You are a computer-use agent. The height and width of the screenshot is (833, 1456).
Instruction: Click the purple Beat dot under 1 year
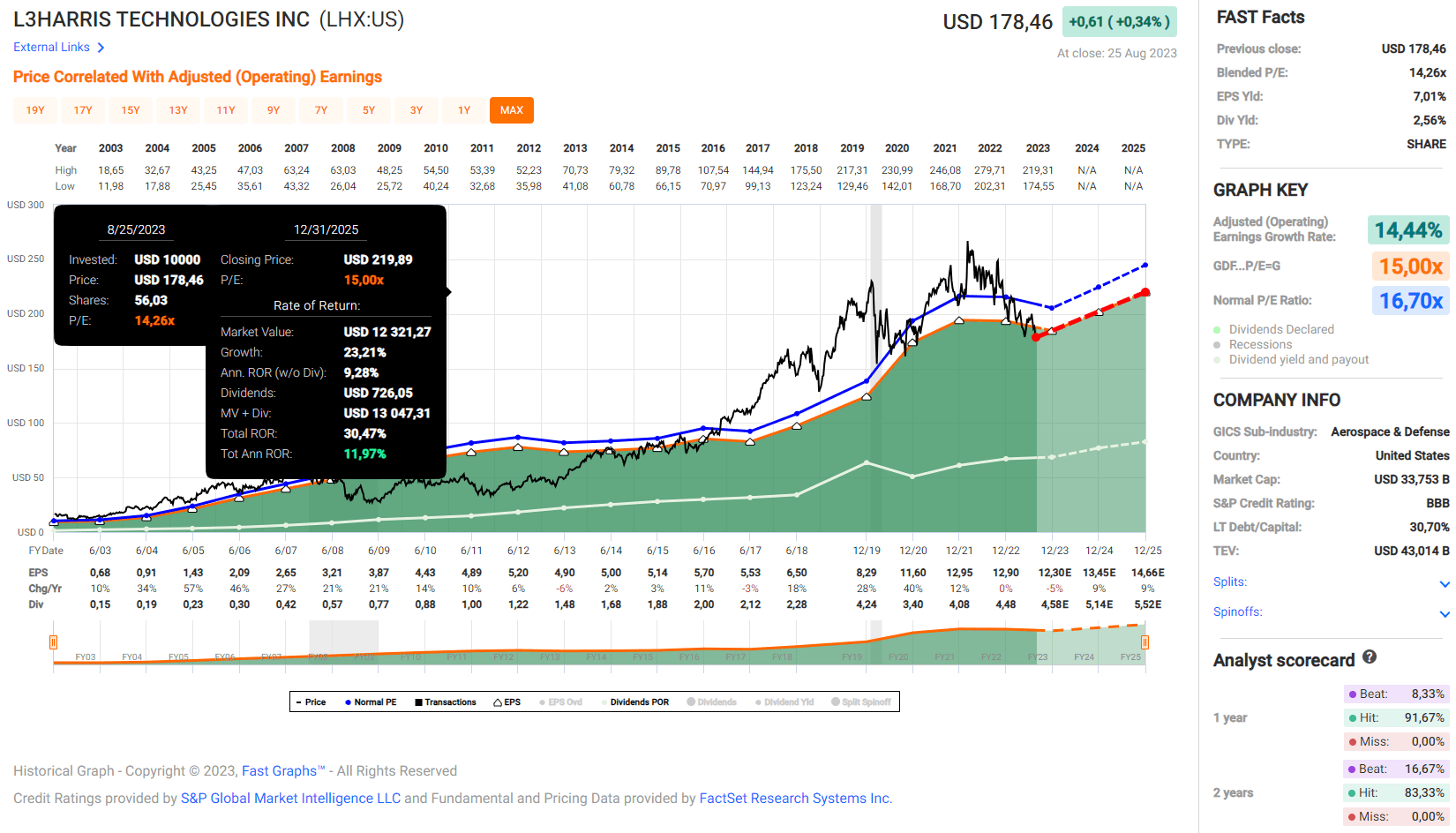coord(1353,694)
